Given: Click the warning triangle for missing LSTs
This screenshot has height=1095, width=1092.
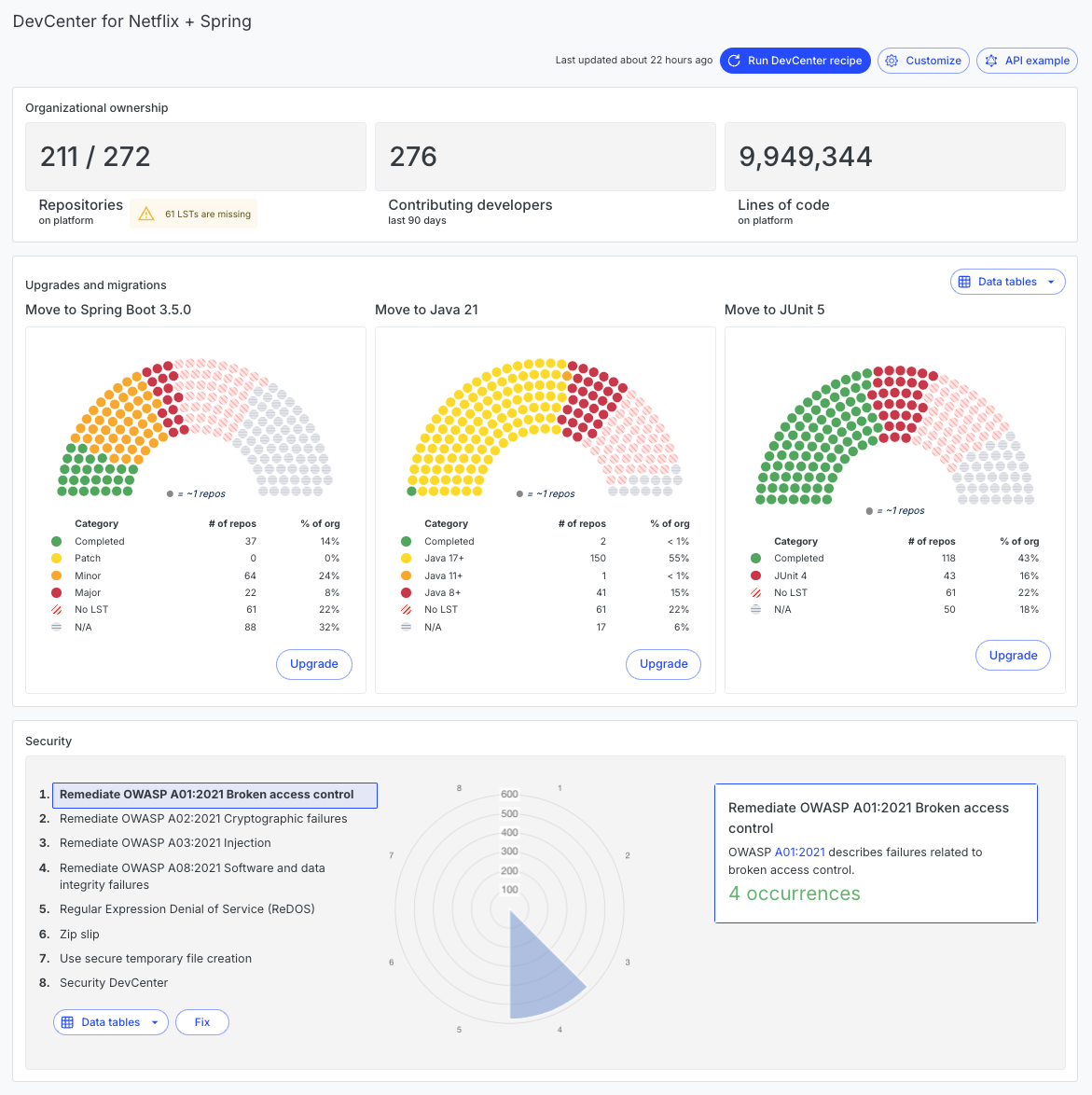Looking at the screenshot, I should pyautogui.click(x=146, y=215).
